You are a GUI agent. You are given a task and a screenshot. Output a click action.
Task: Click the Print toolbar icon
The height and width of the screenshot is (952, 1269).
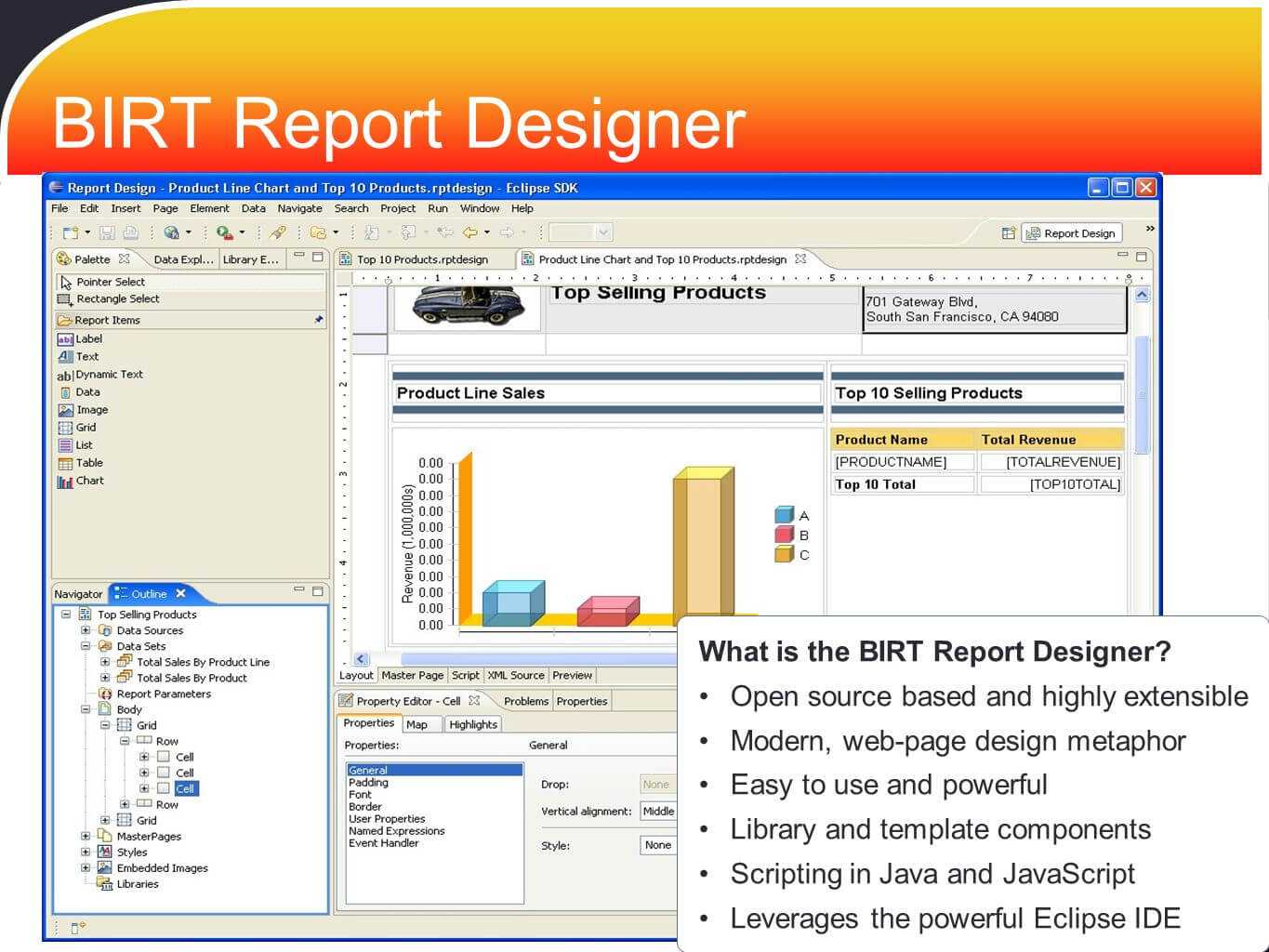131,232
